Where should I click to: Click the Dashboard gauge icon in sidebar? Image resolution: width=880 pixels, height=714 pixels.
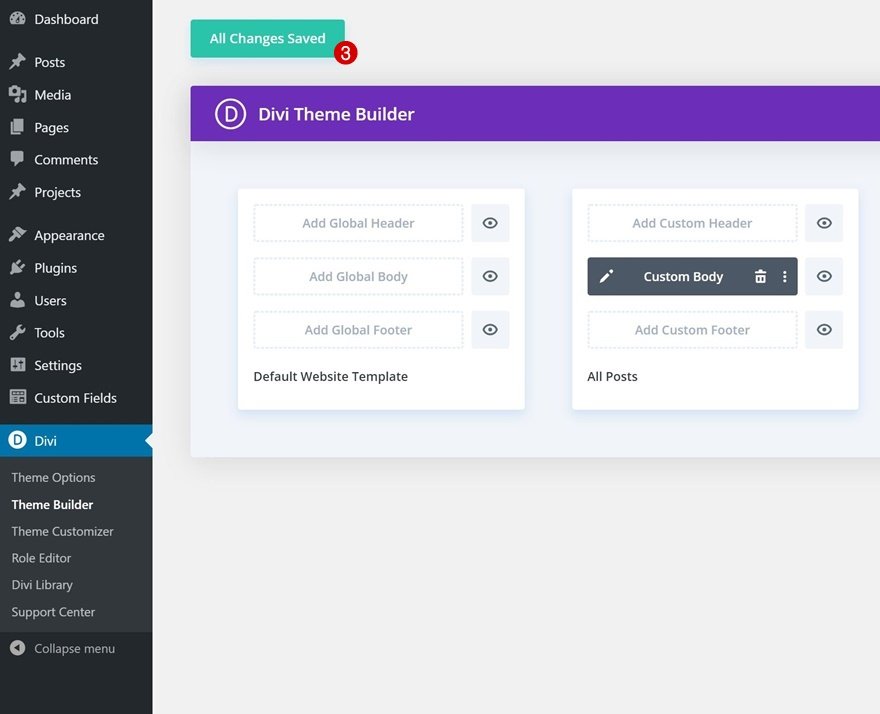17,19
